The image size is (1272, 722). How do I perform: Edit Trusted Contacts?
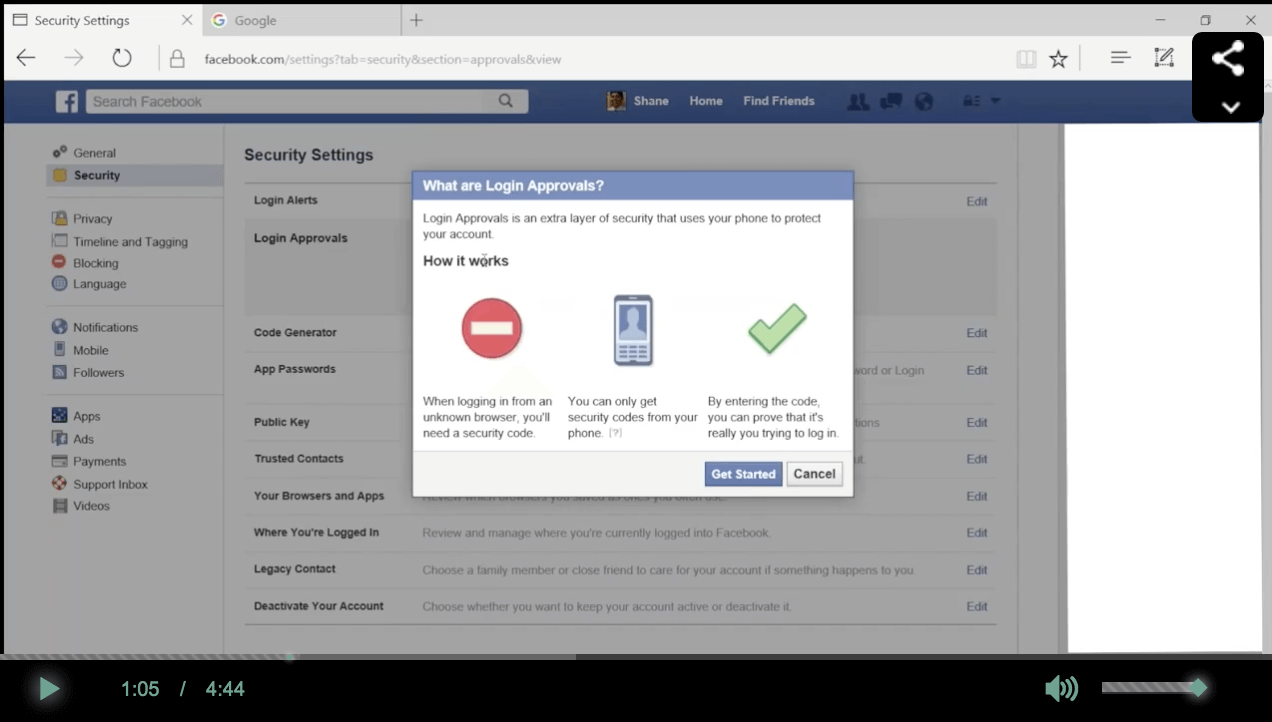[976, 459]
